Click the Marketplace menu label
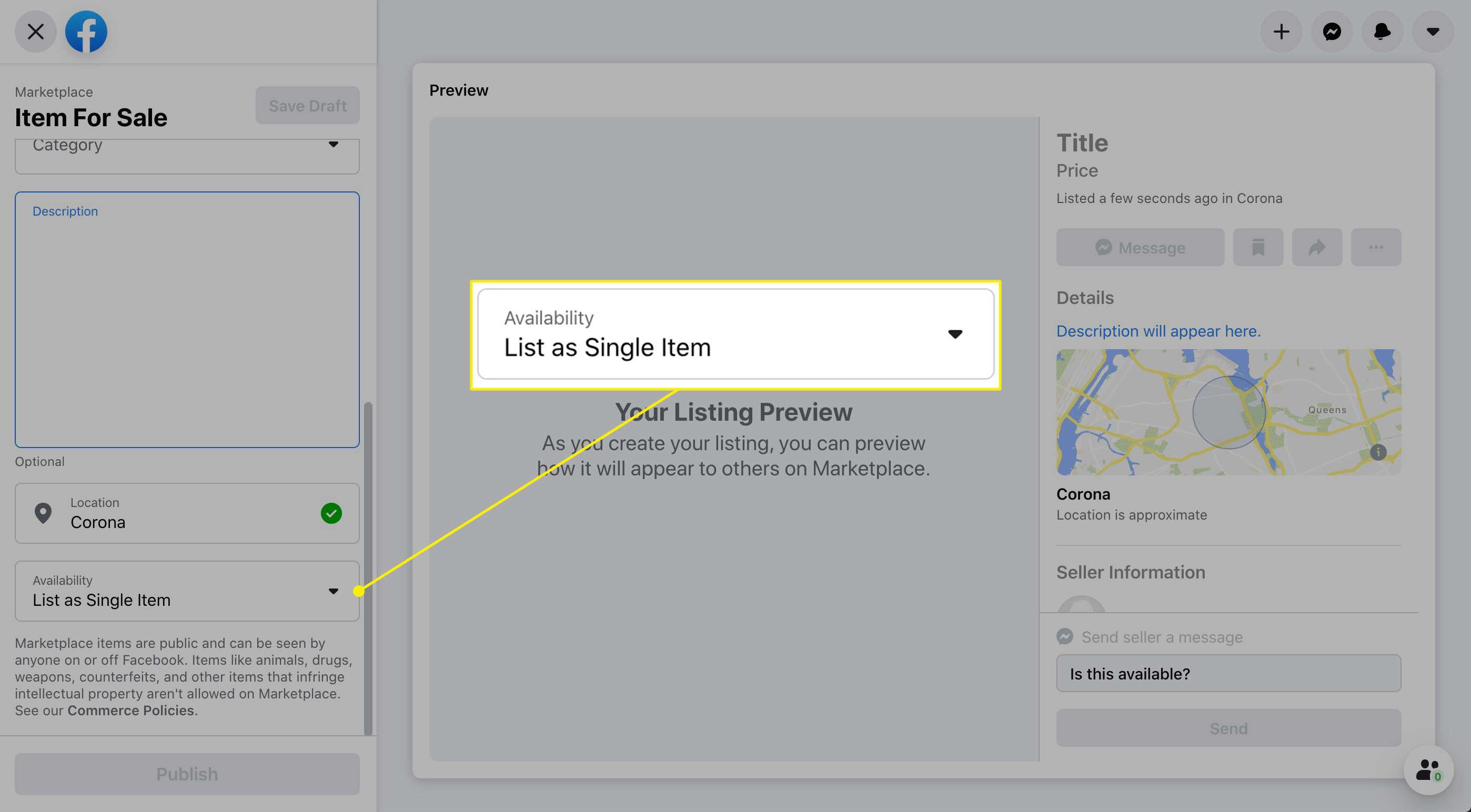This screenshot has width=1471, height=812. (54, 90)
